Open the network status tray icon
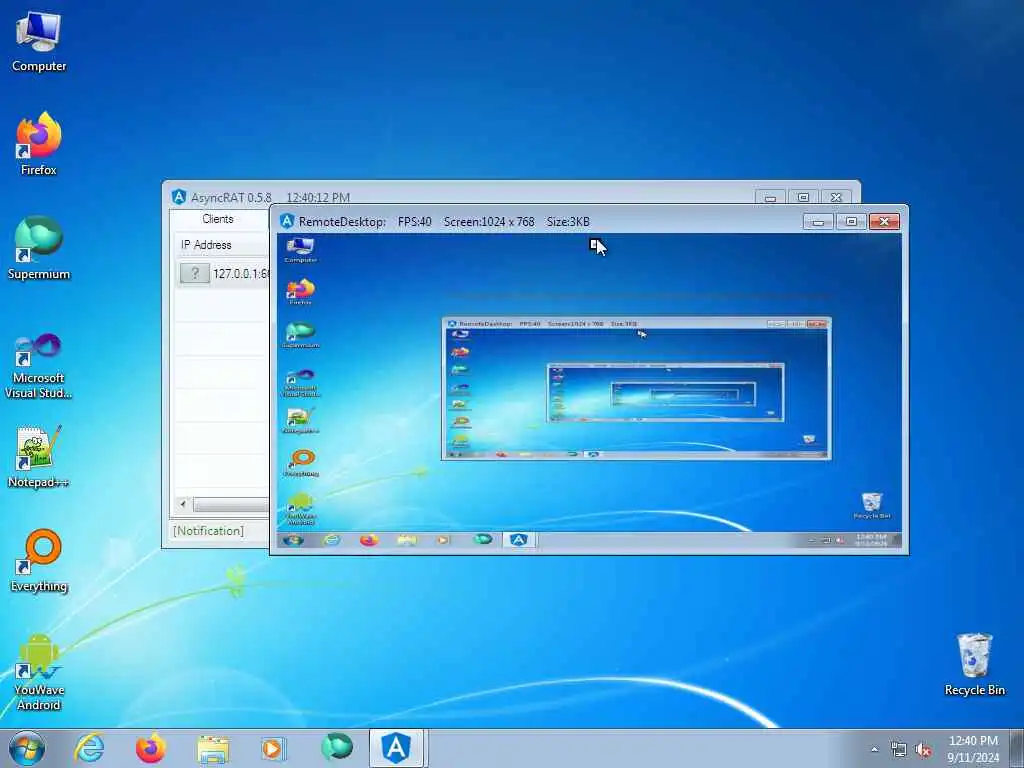The width and height of the screenshot is (1024, 768). pos(899,750)
